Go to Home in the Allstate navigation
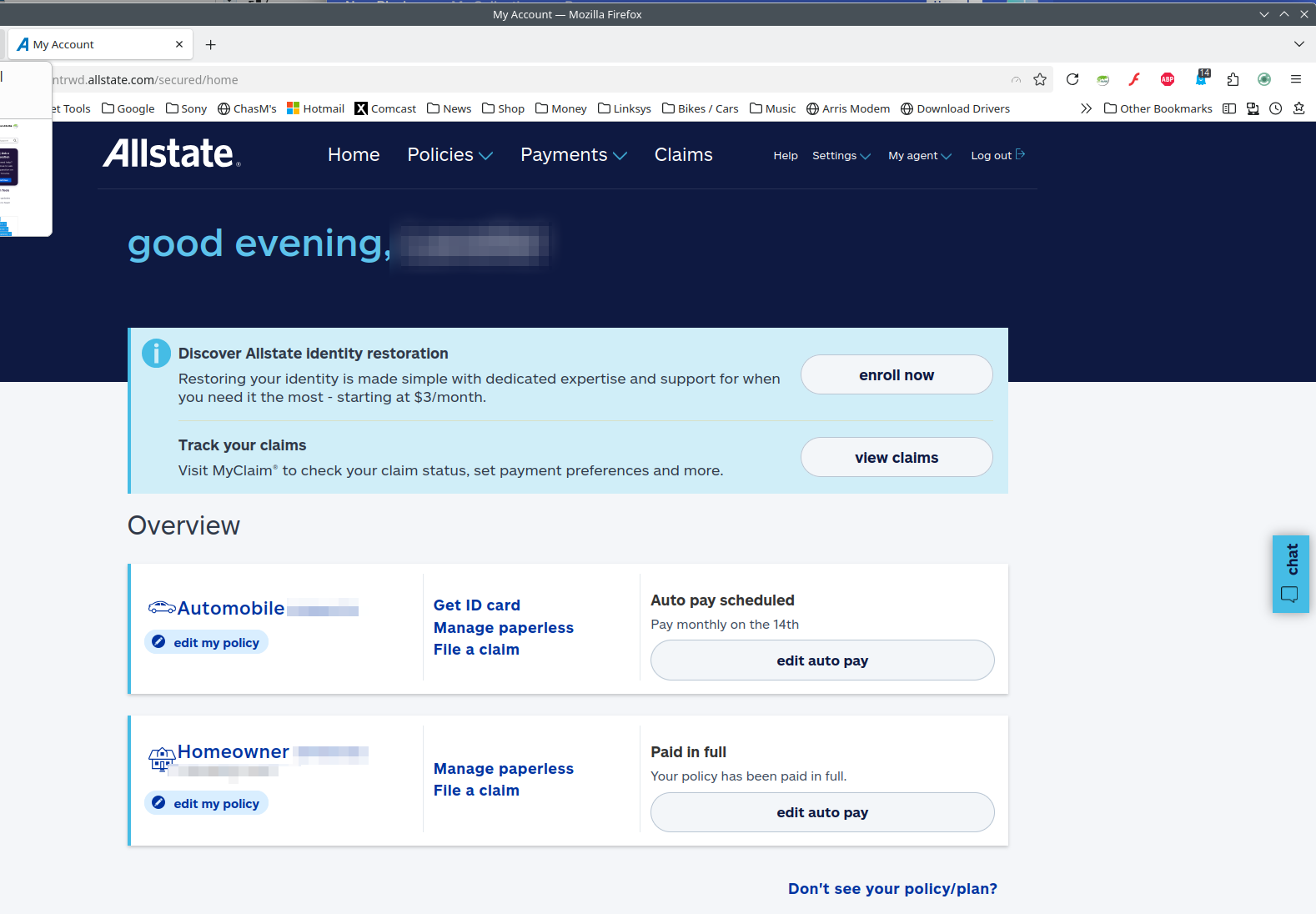 [x=354, y=154]
